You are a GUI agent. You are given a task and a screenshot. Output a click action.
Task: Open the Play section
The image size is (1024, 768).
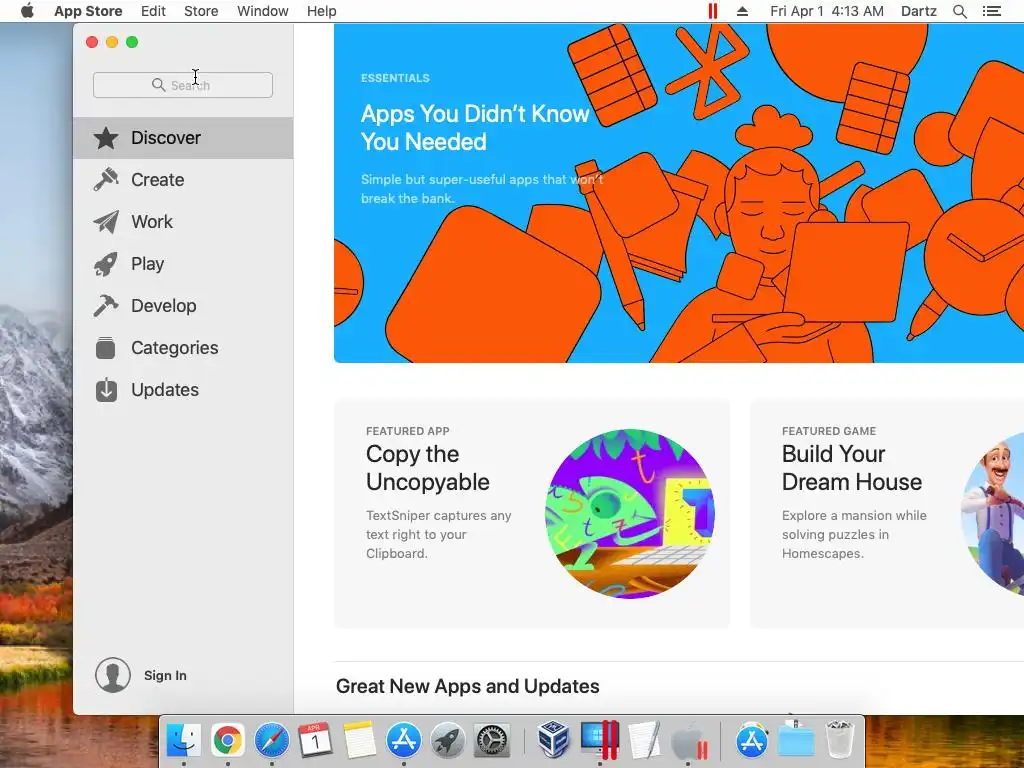click(x=183, y=264)
